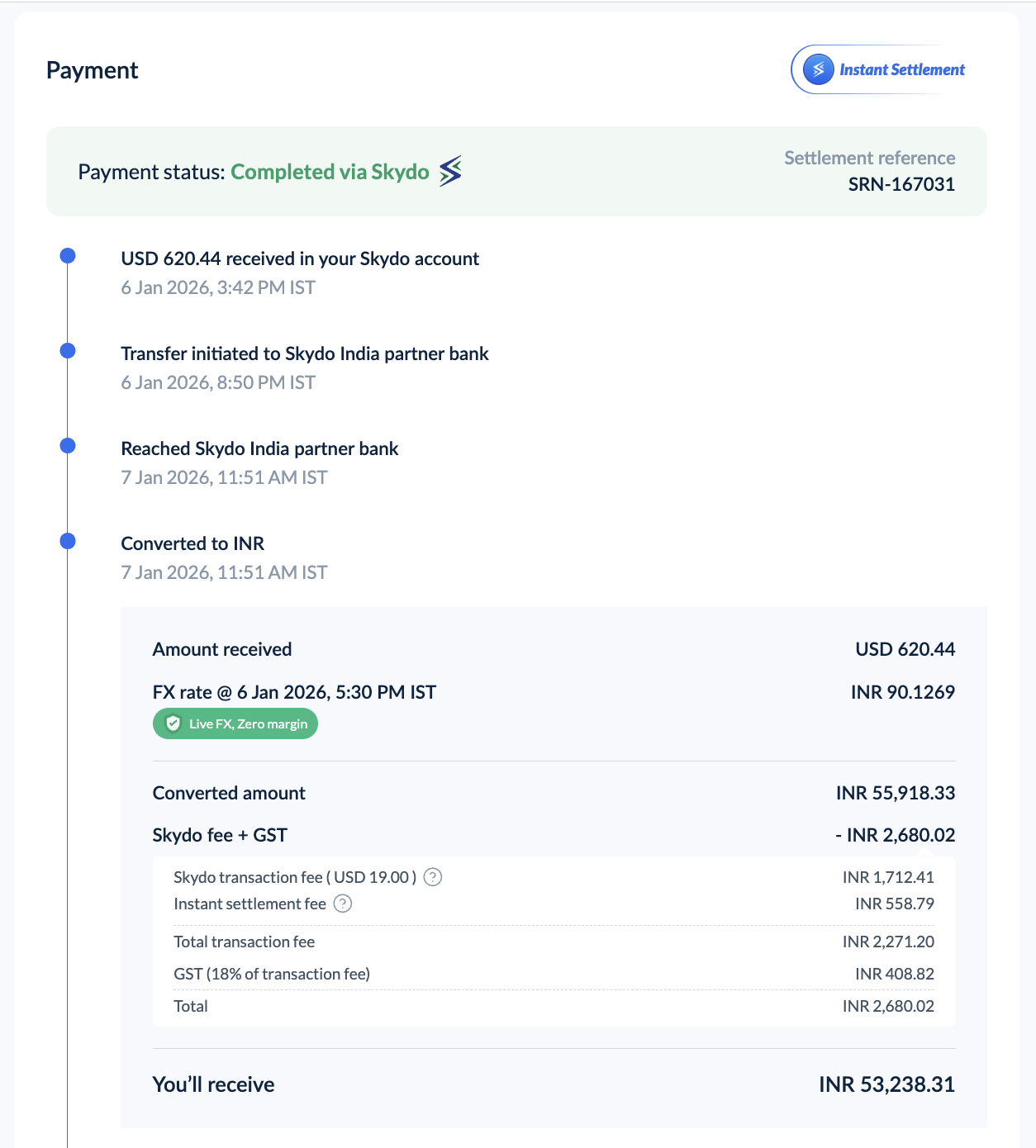Click the Total row label in fee breakdown
The width and height of the screenshot is (1036, 1148).
point(191,1006)
